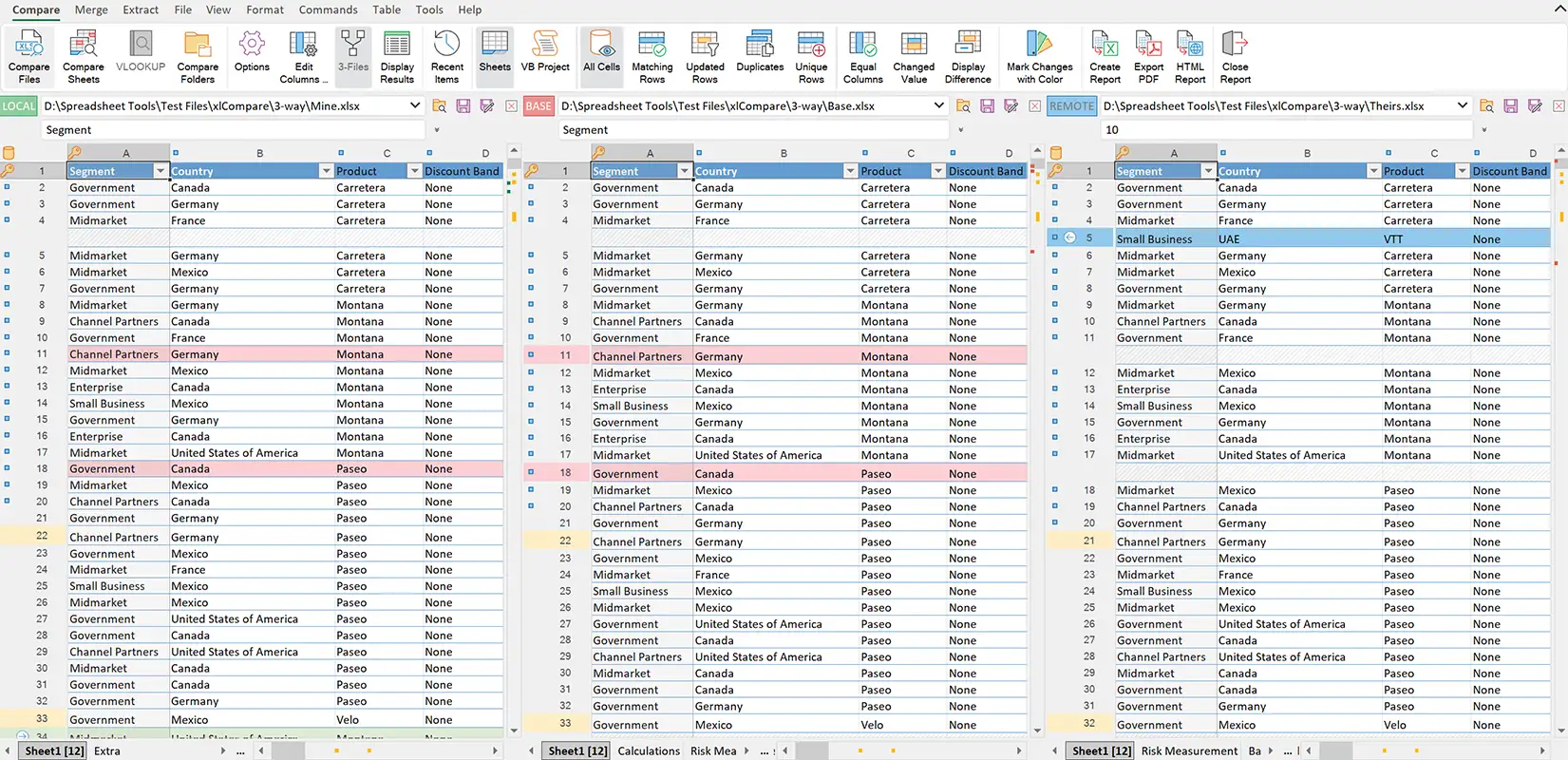Screen dimensions: 1568x760
Task: Toggle the Display Difference option
Action: (x=968, y=57)
